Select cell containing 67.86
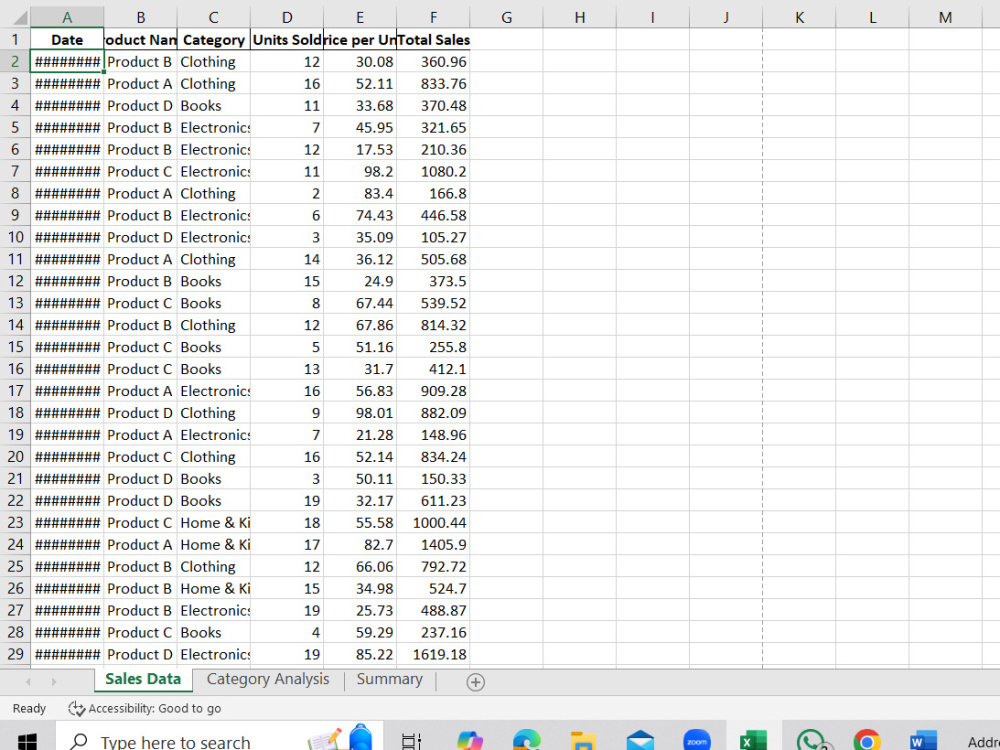The height and width of the screenshot is (750, 1000). coord(360,325)
